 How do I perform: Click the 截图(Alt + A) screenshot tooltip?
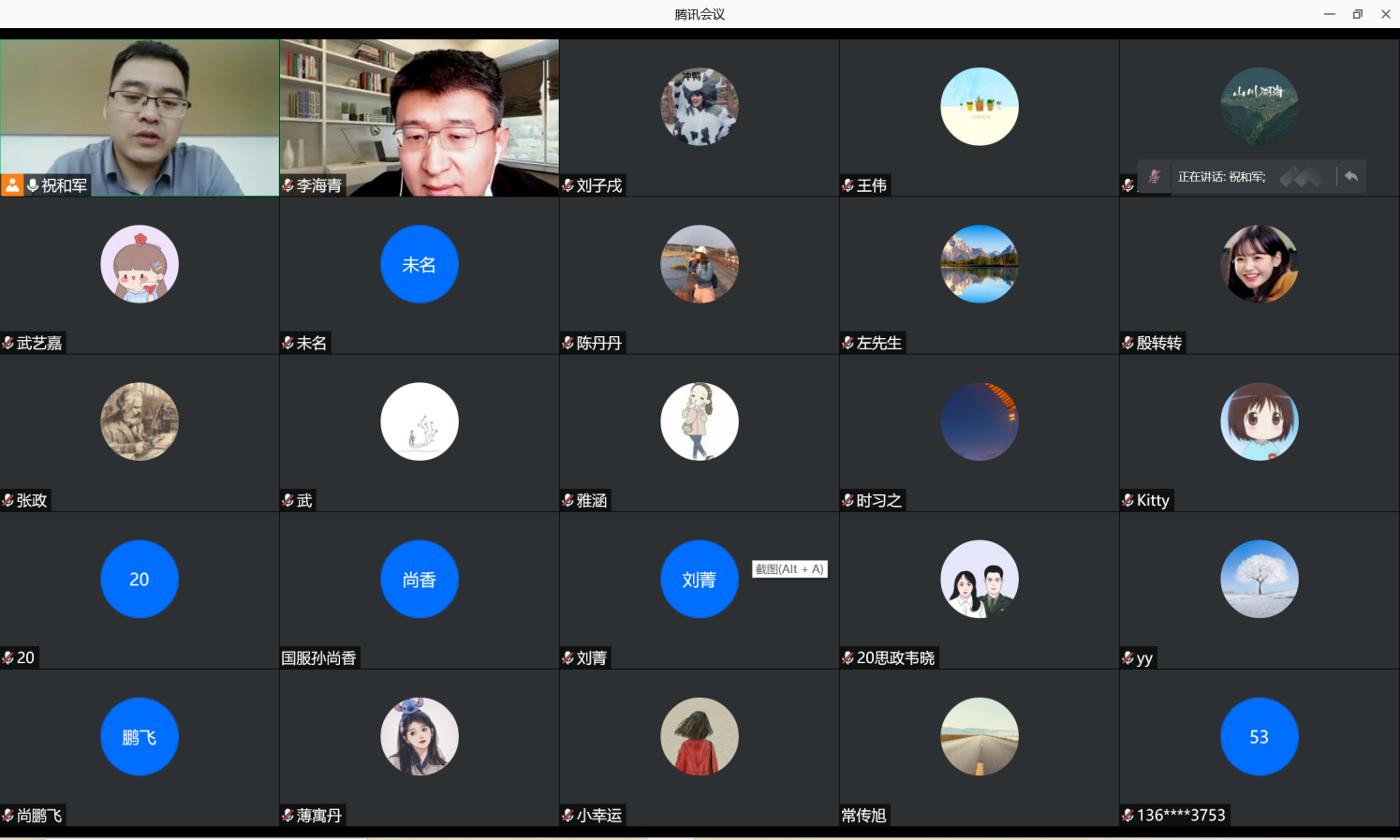click(789, 569)
